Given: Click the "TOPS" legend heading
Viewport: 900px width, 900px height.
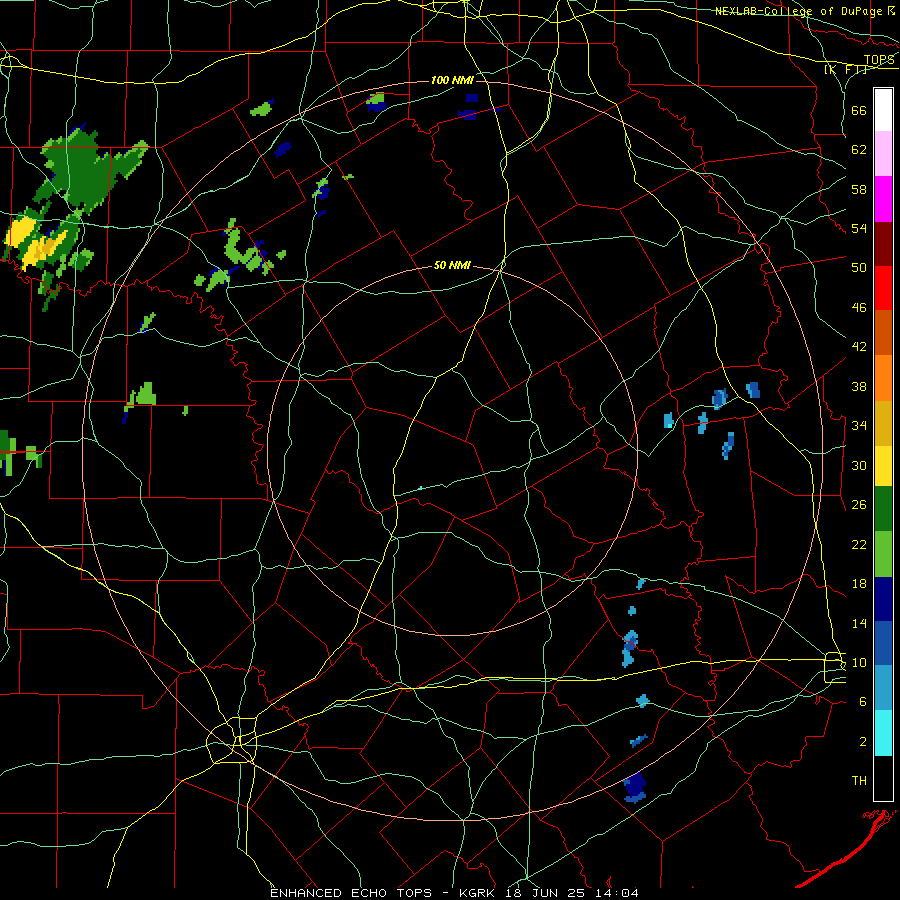Looking at the screenshot, I should click(879, 60).
